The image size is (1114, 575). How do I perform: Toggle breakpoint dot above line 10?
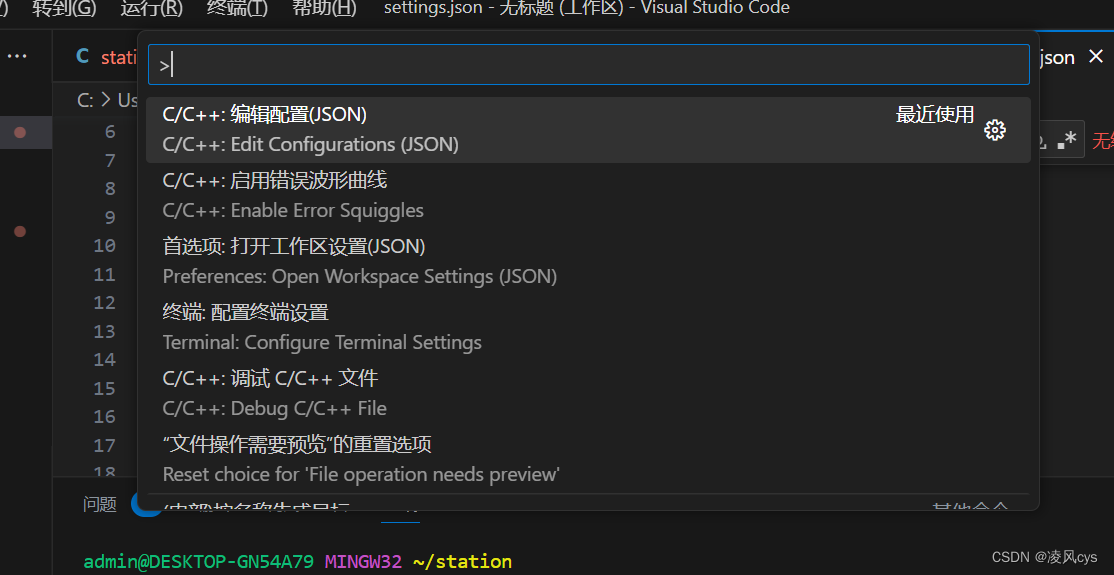click(20, 231)
